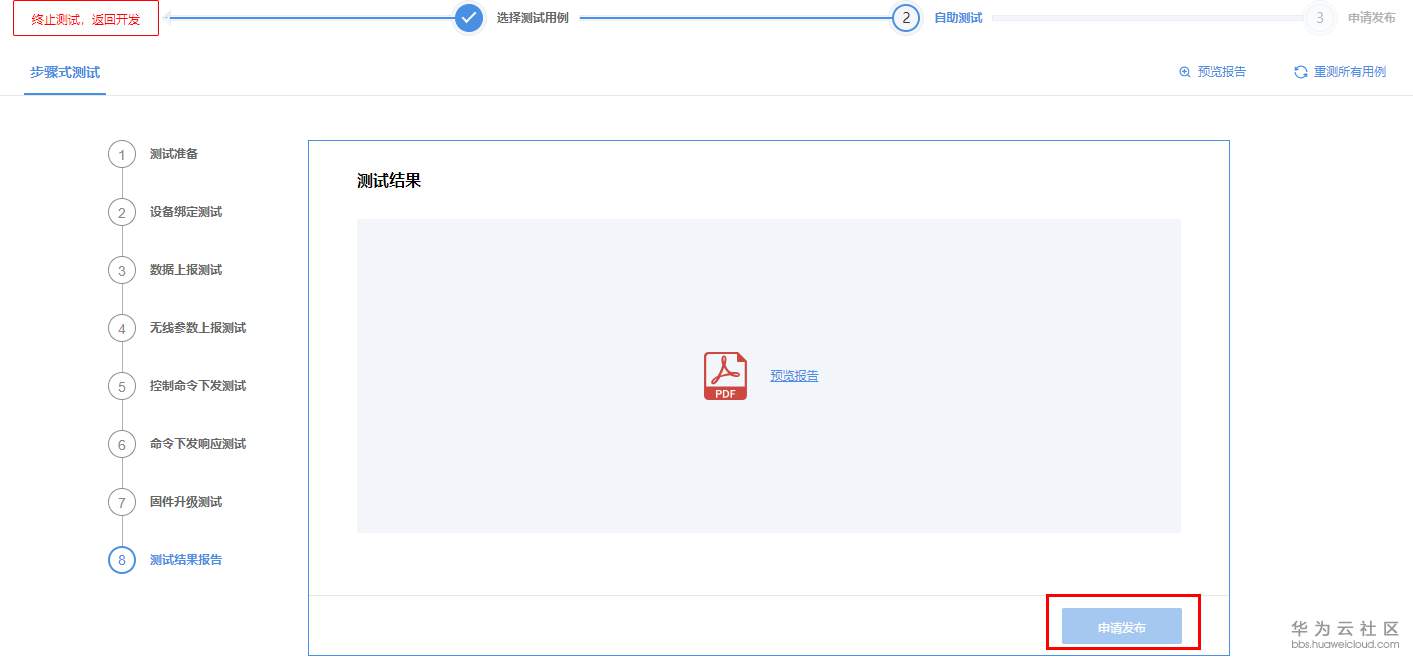Open the 控制命令下发测试 step
The height and width of the screenshot is (659, 1413).
coord(198,386)
